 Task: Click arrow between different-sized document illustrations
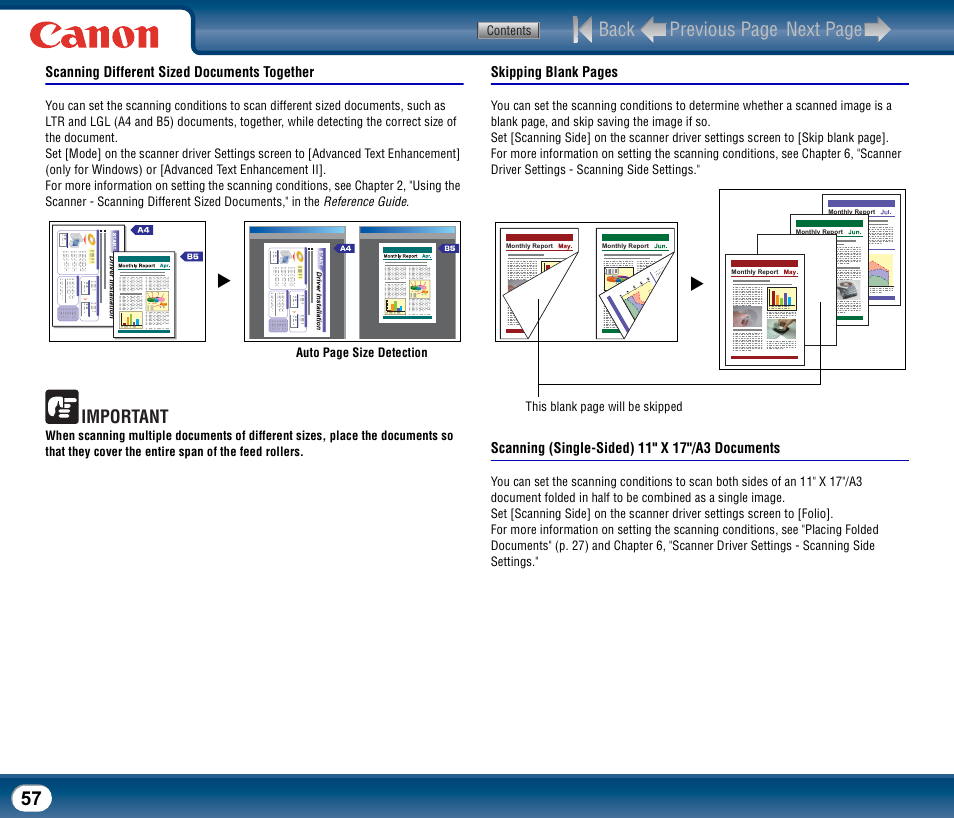click(x=225, y=281)
